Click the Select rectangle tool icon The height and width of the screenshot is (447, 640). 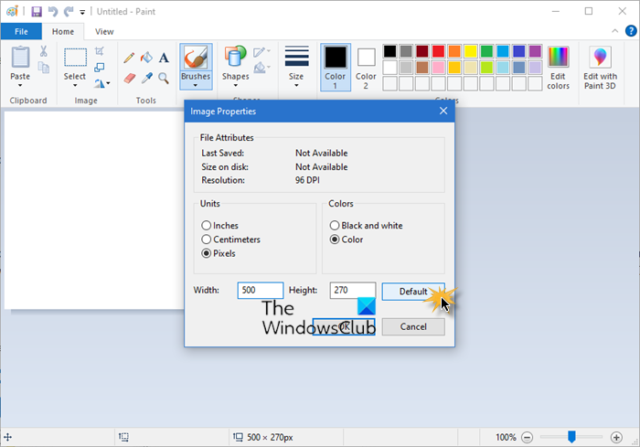click(x=75, y=57)
